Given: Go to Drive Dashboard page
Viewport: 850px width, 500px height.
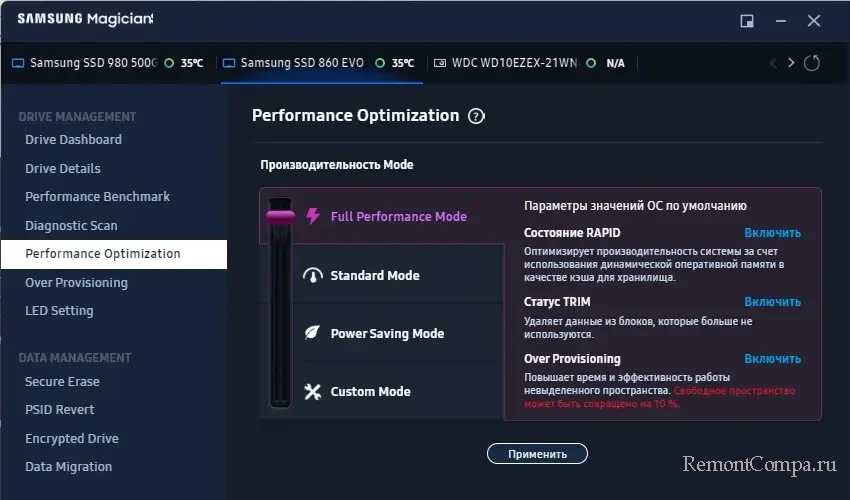Looking at the screenshot, I should [73, 140].
